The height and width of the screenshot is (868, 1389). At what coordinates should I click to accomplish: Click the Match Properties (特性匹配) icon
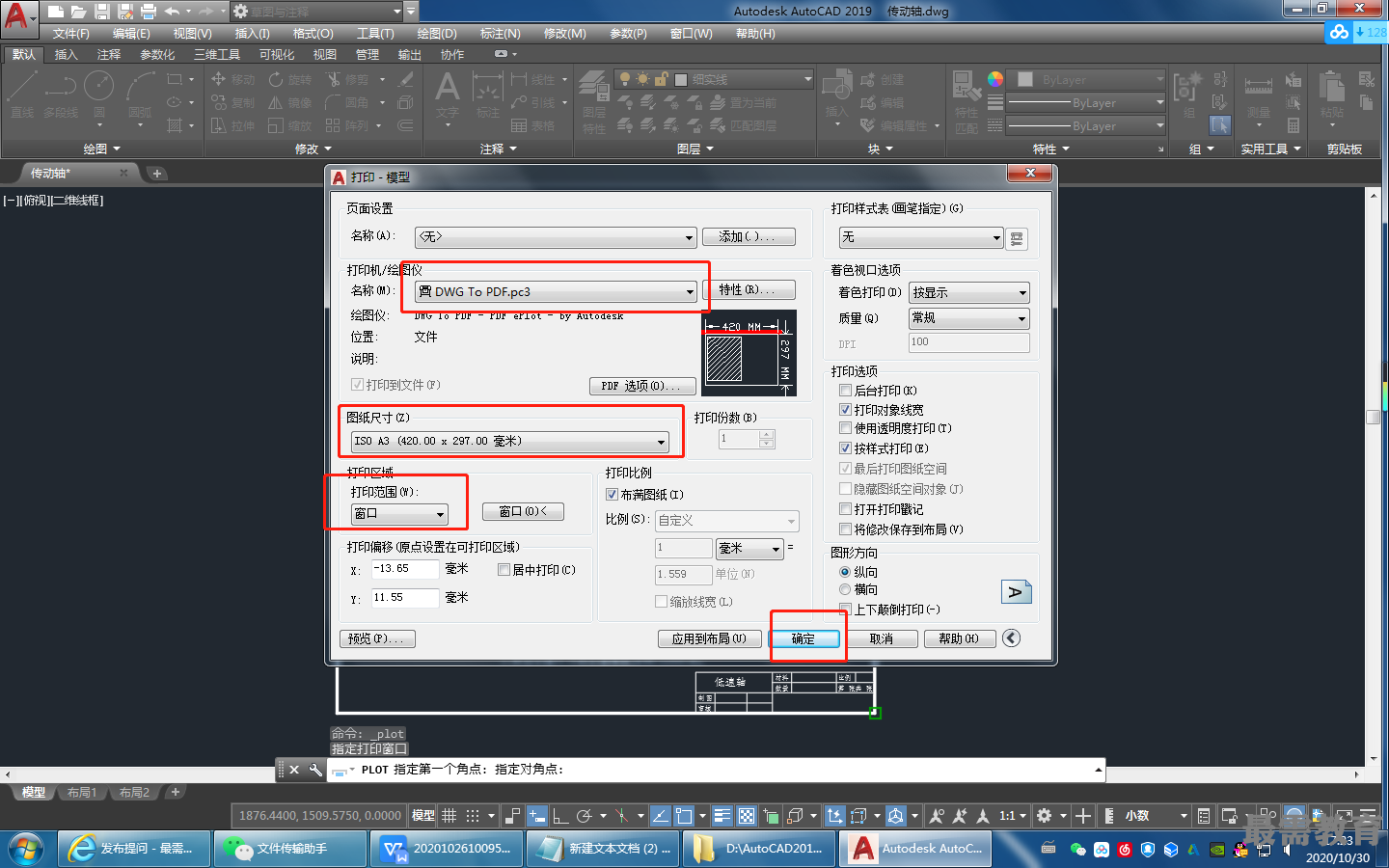click(967, 102)
